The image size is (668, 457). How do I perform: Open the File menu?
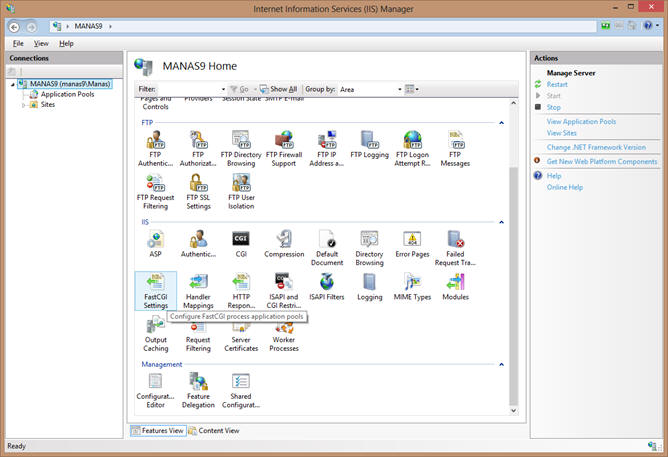(x=18, y=43)
